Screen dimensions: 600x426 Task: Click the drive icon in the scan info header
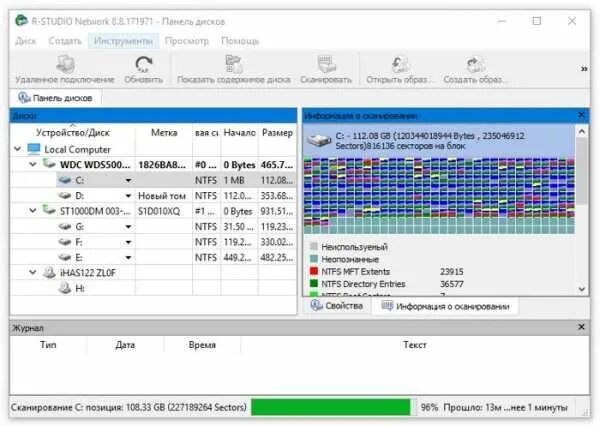click(x=319, y=140)
